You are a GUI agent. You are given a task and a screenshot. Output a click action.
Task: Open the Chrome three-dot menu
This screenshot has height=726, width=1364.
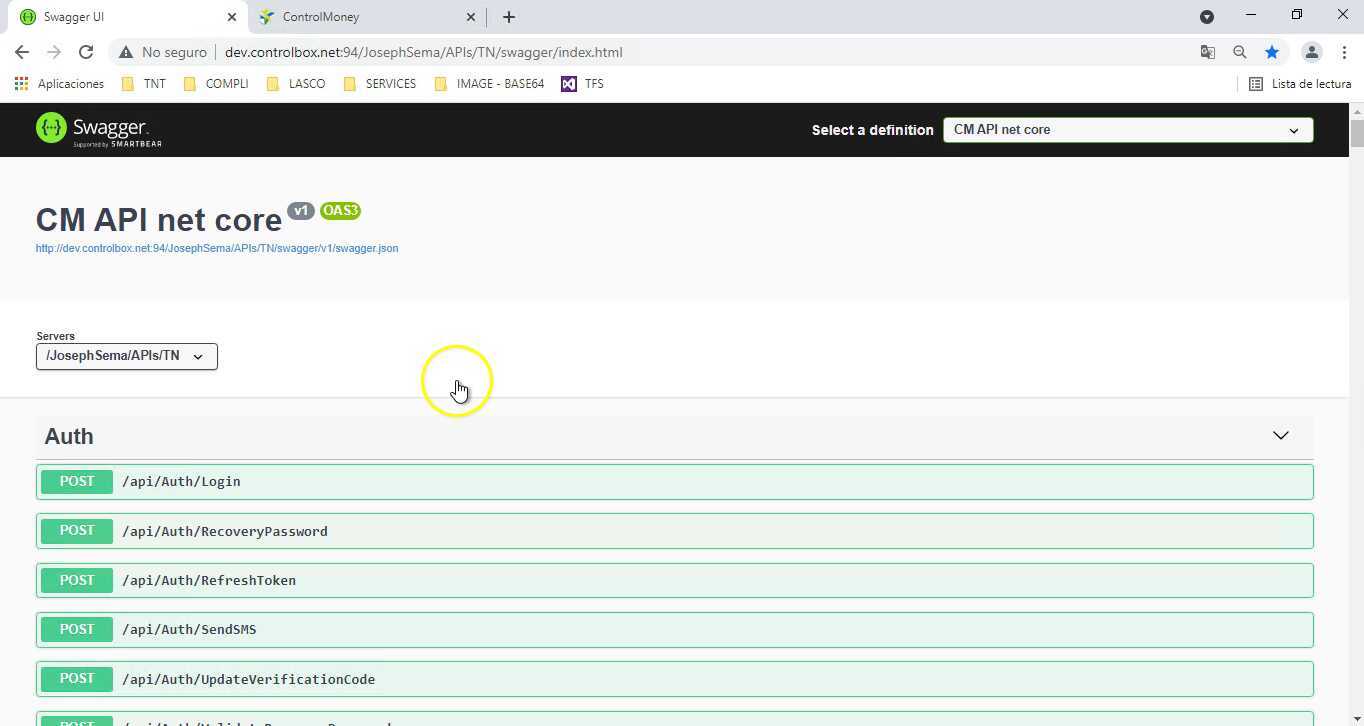(x=1343, y=52)
